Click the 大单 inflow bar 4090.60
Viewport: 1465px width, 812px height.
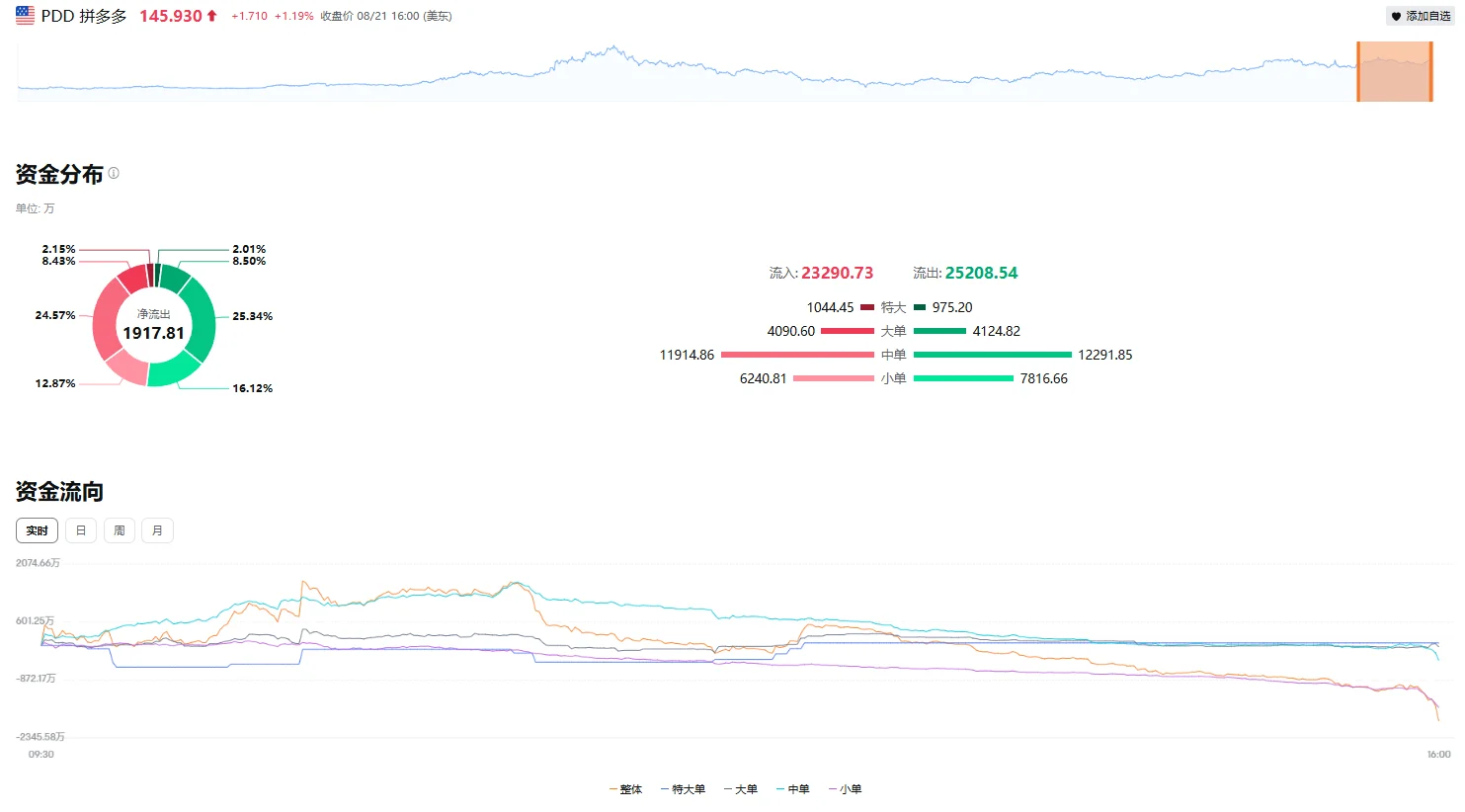(x=848, y=331)
